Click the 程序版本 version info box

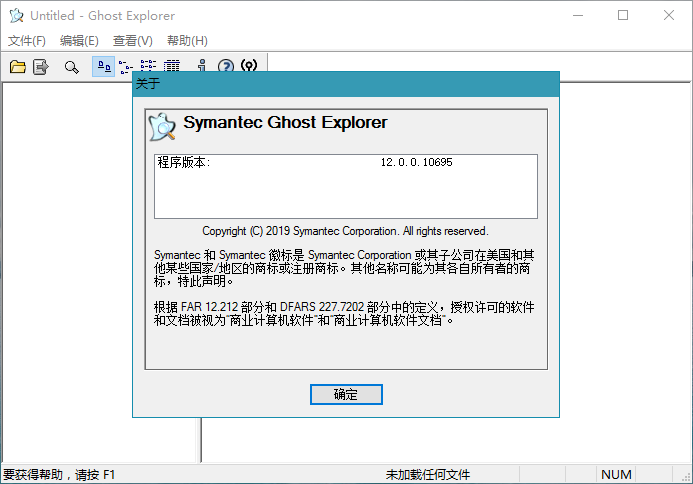point(345,185)
